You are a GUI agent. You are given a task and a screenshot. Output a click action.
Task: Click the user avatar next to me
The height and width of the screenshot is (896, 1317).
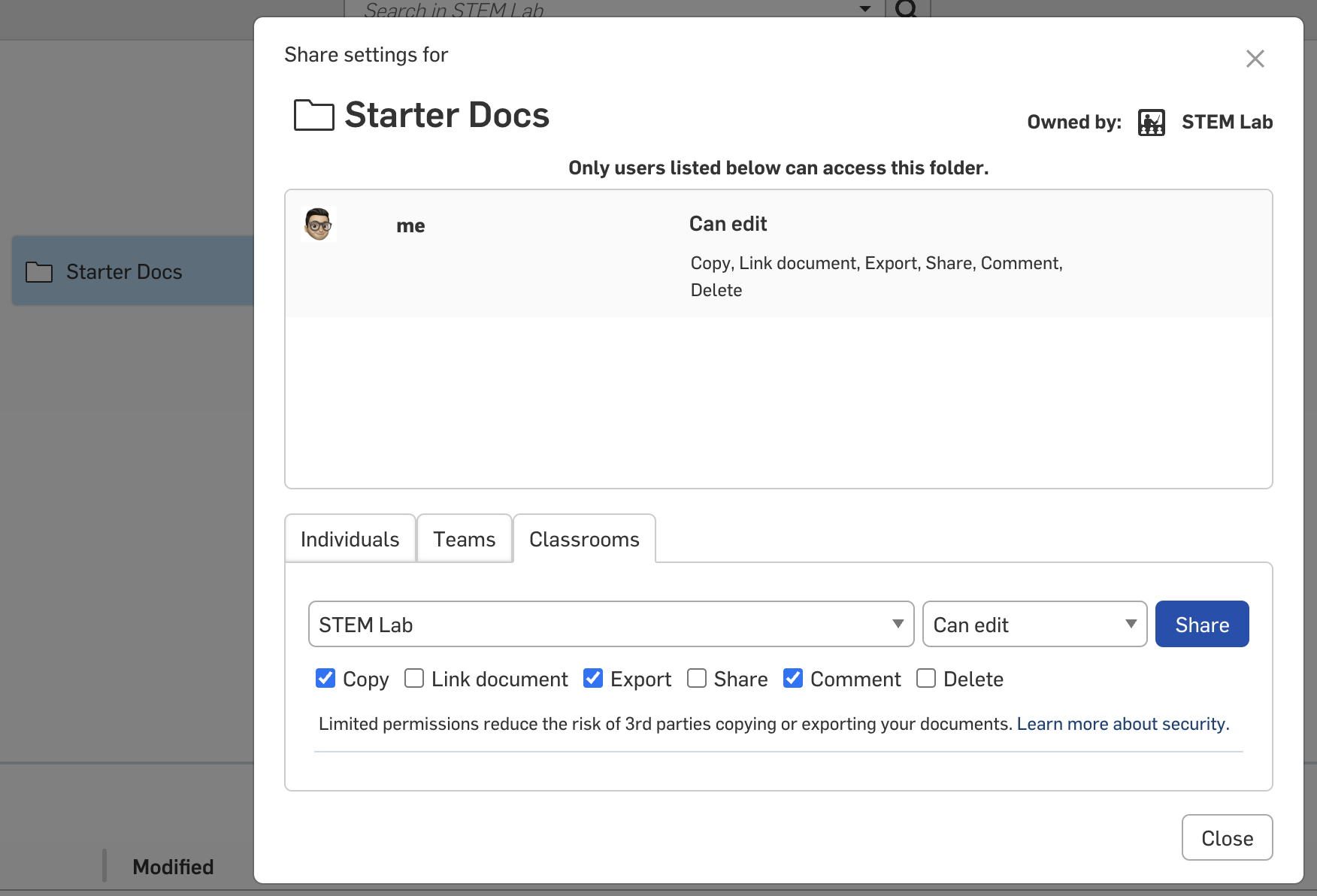click(x=318, y=224)
